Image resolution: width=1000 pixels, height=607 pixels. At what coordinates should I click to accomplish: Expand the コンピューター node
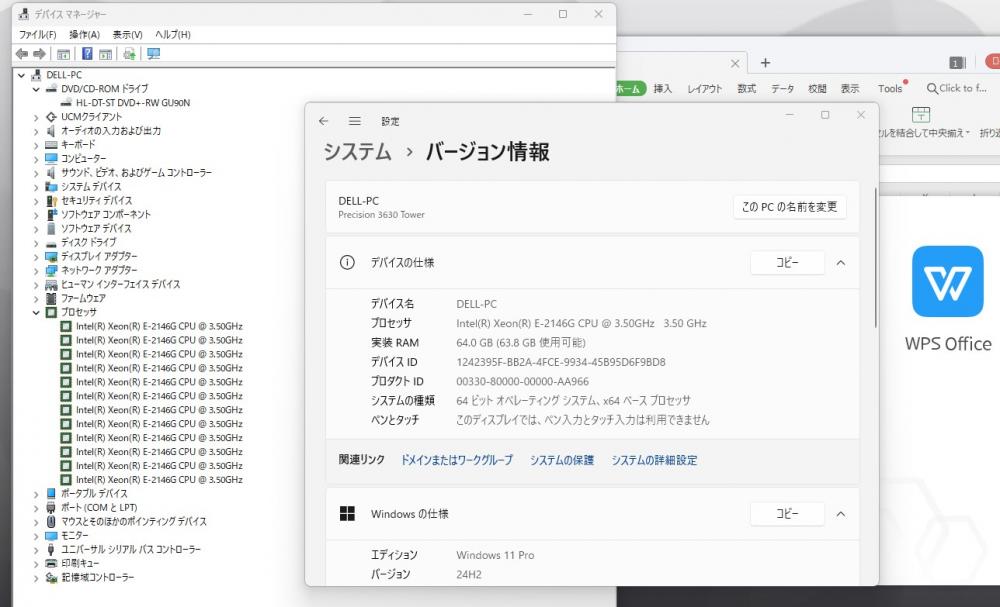pos(36,159)
